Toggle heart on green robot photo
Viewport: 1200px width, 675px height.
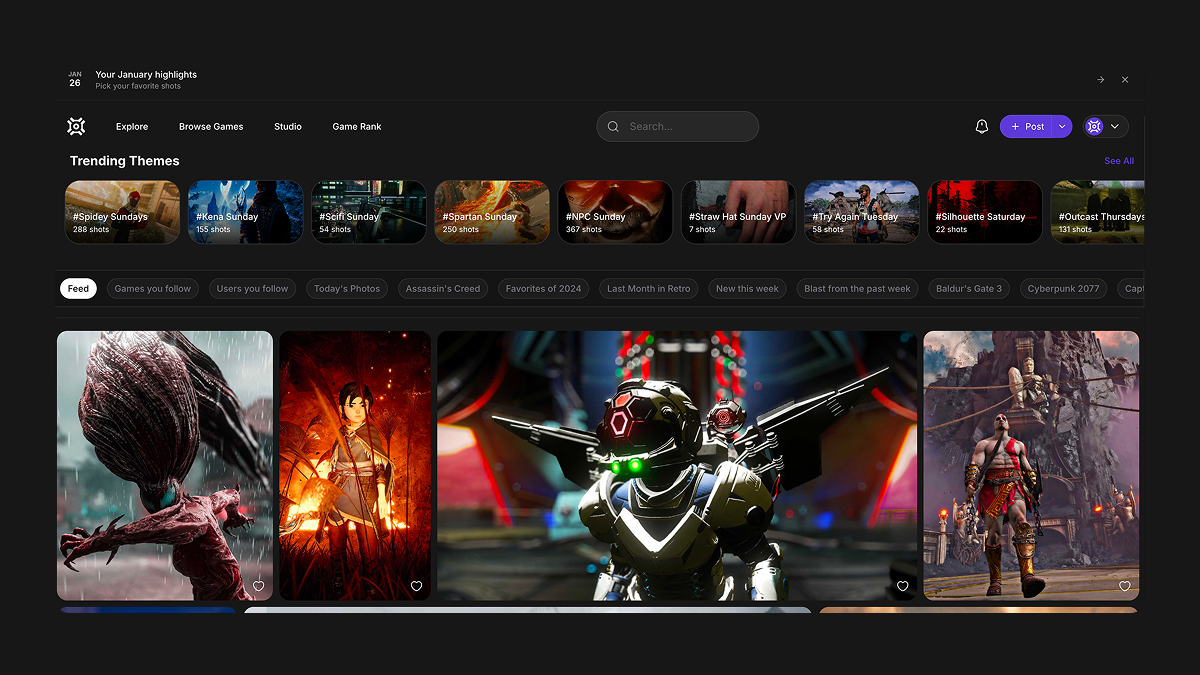902,586
